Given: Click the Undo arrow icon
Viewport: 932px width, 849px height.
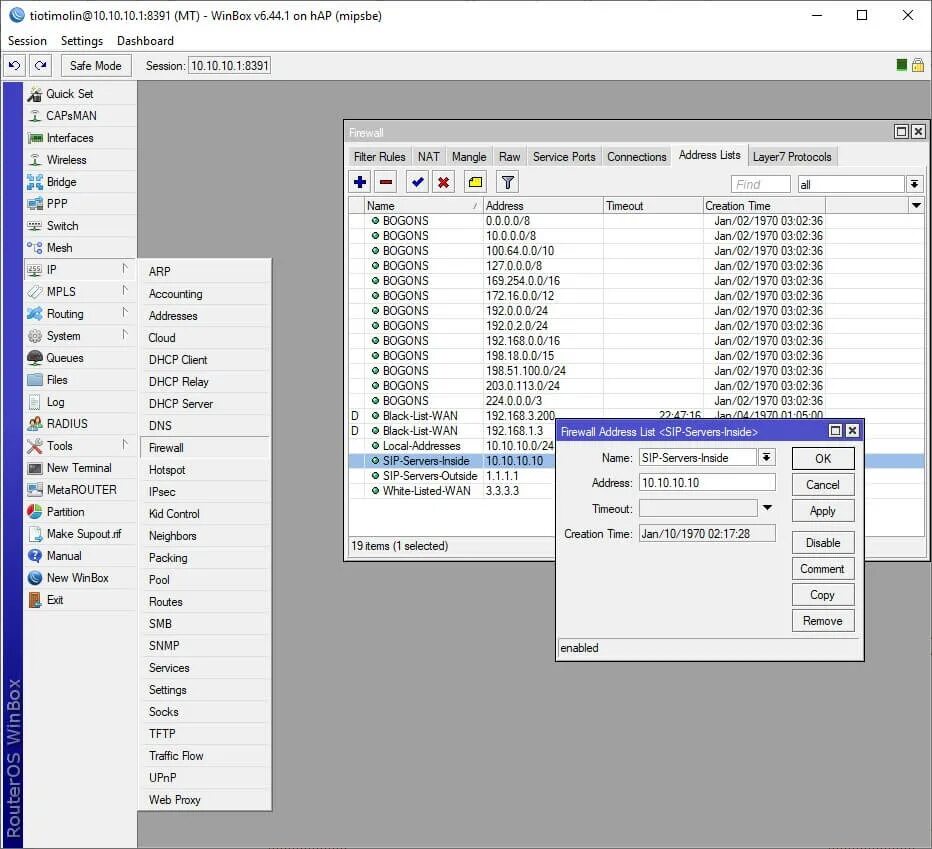Looking at the screenshot, I should click(15, 65).
